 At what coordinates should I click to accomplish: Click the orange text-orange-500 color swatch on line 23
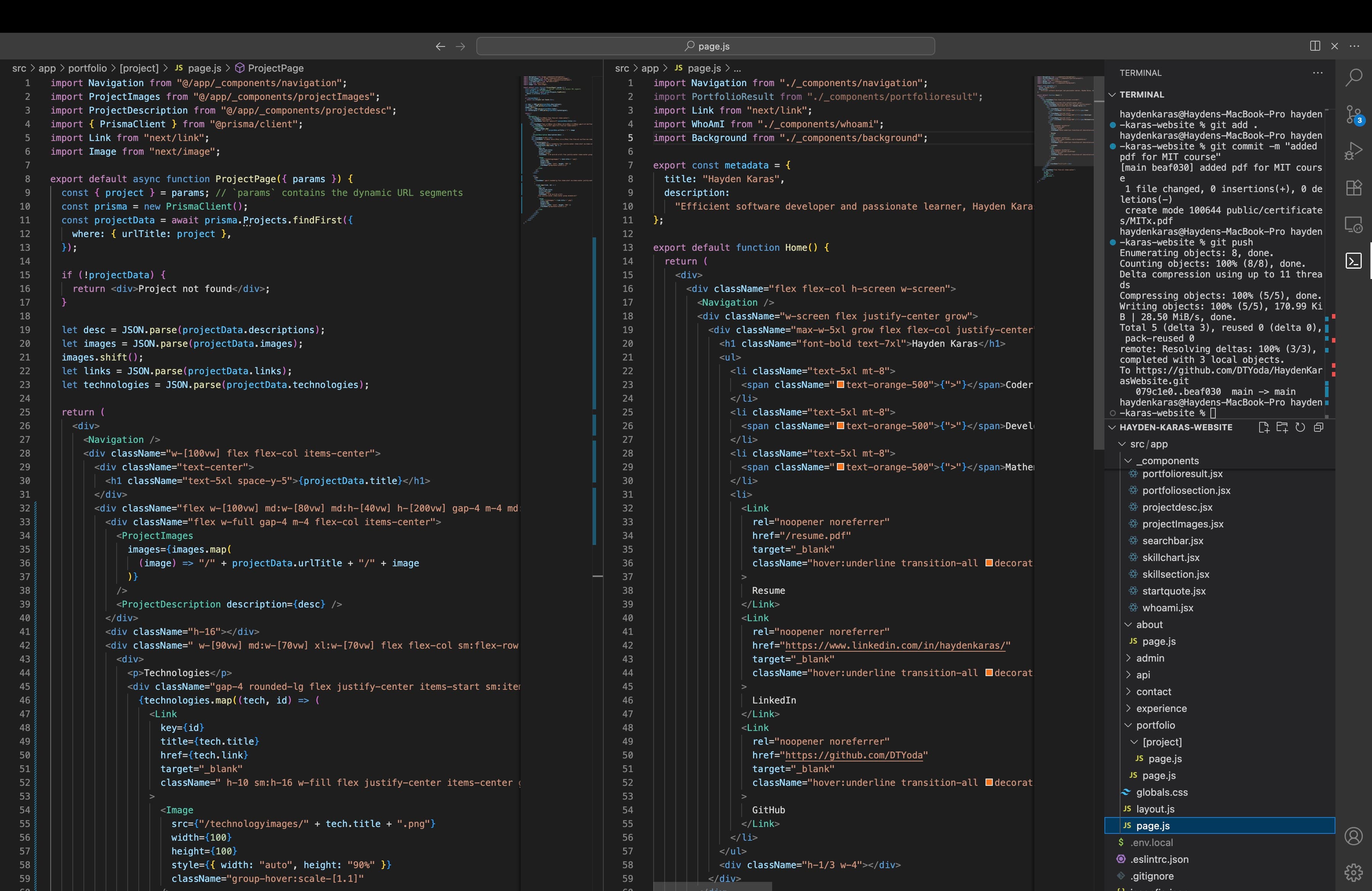pyautogui.click(x=840, y=385)
